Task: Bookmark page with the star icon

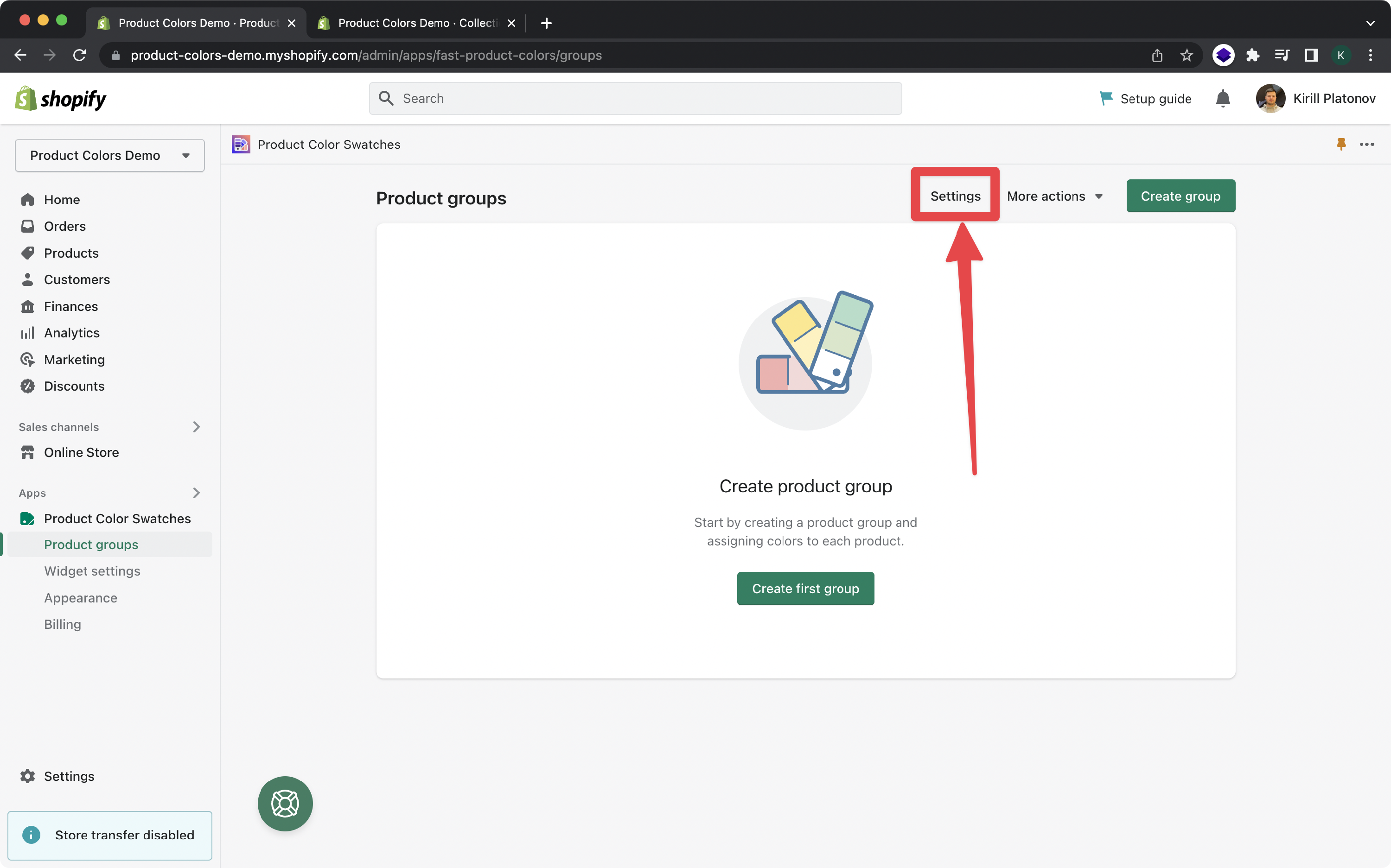Action: click(1187, 55)
